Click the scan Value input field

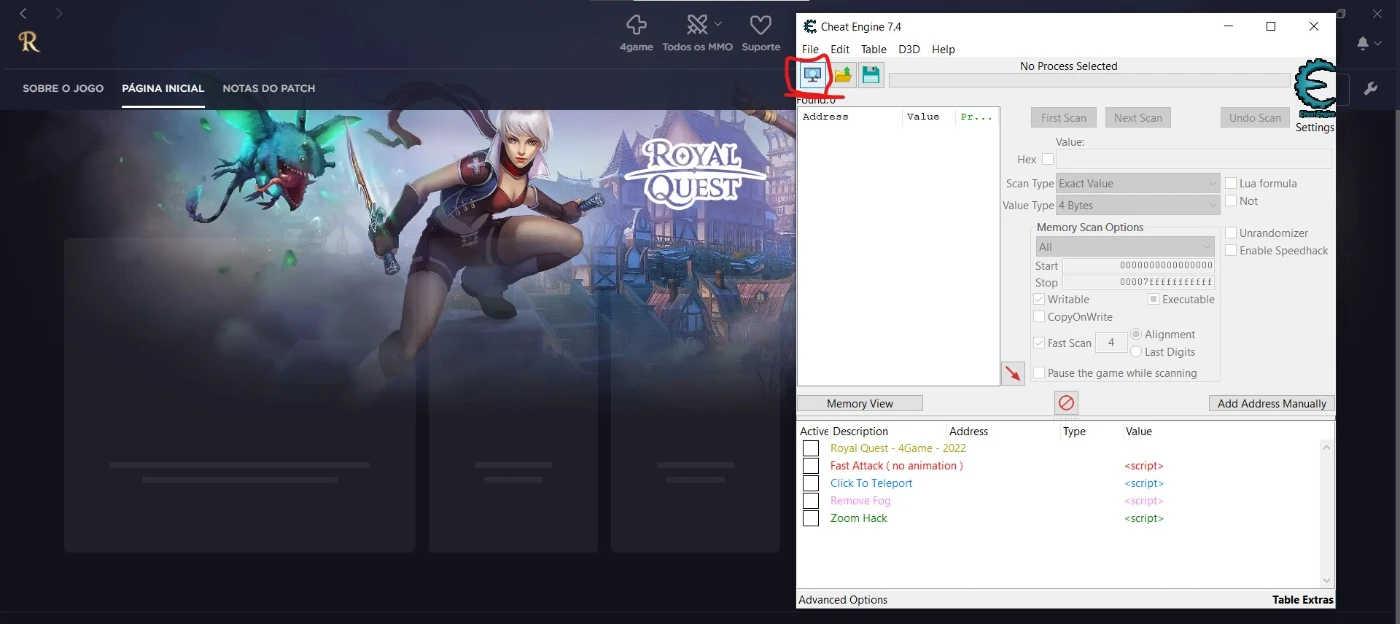(1194, 160)
